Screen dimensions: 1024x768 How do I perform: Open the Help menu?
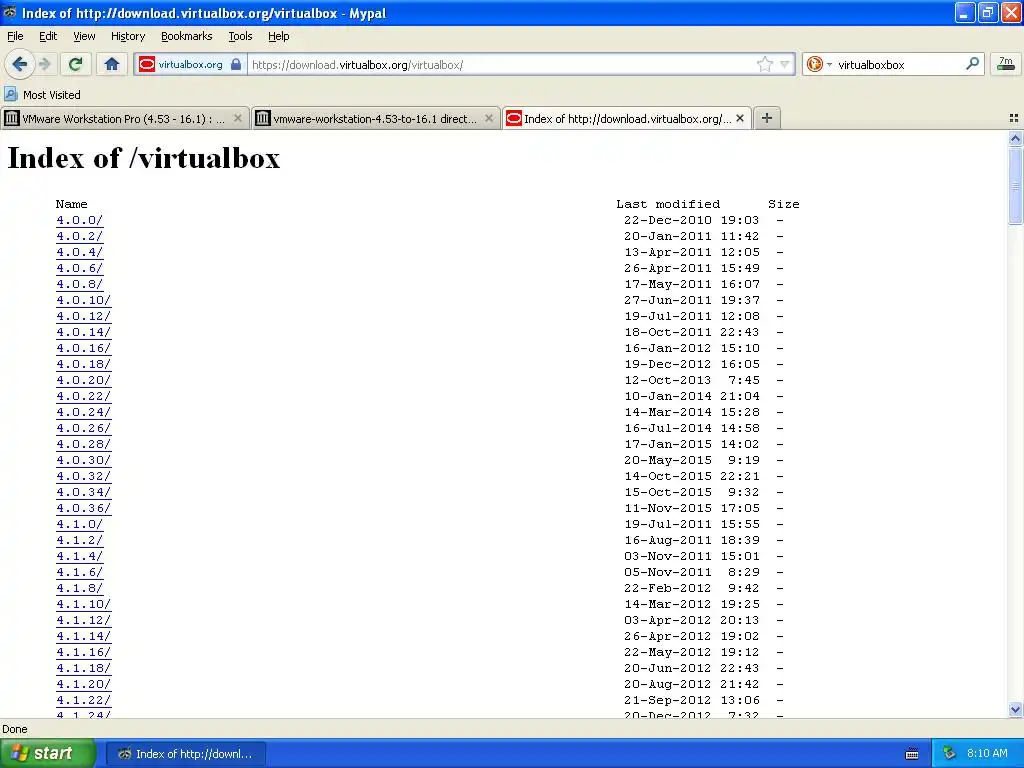(278, 36)
